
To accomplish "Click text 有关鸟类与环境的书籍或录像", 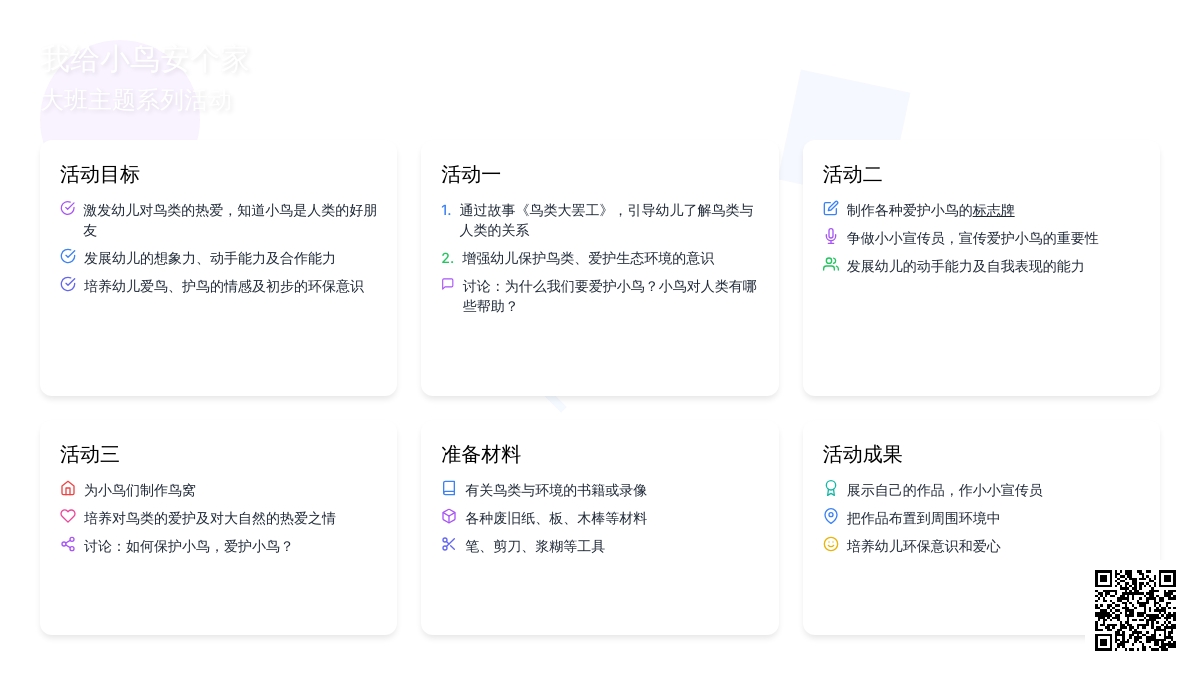I will [x=556, y=490].
